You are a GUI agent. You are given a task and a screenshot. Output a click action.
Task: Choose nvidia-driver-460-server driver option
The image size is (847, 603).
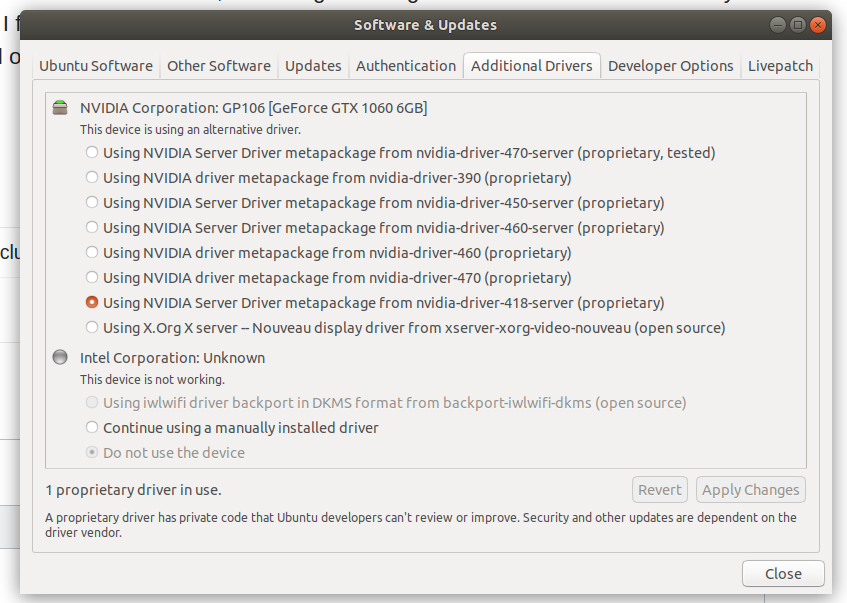point(92,227)
